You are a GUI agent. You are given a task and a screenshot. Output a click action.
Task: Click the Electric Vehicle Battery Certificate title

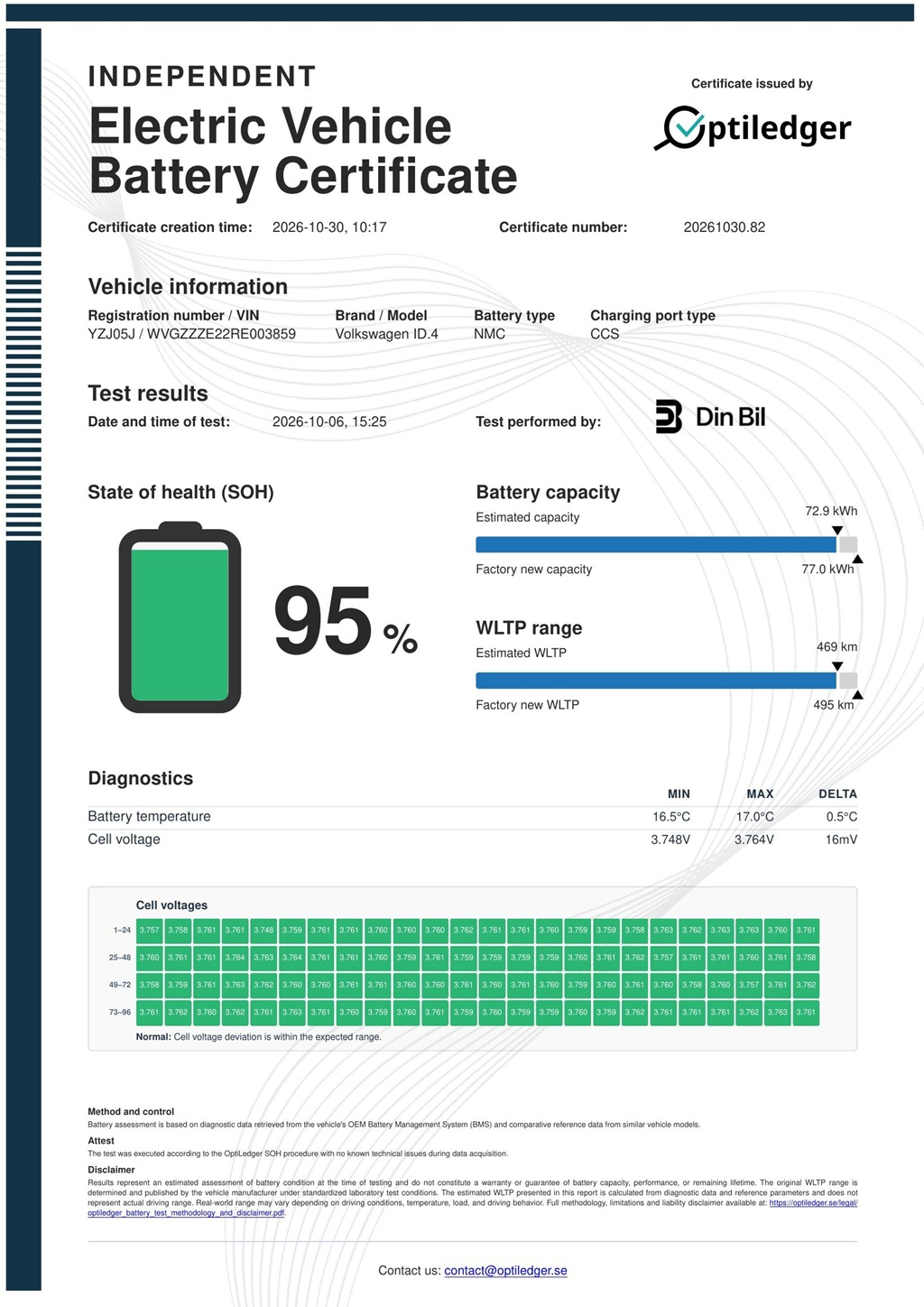tap(303, 151)
